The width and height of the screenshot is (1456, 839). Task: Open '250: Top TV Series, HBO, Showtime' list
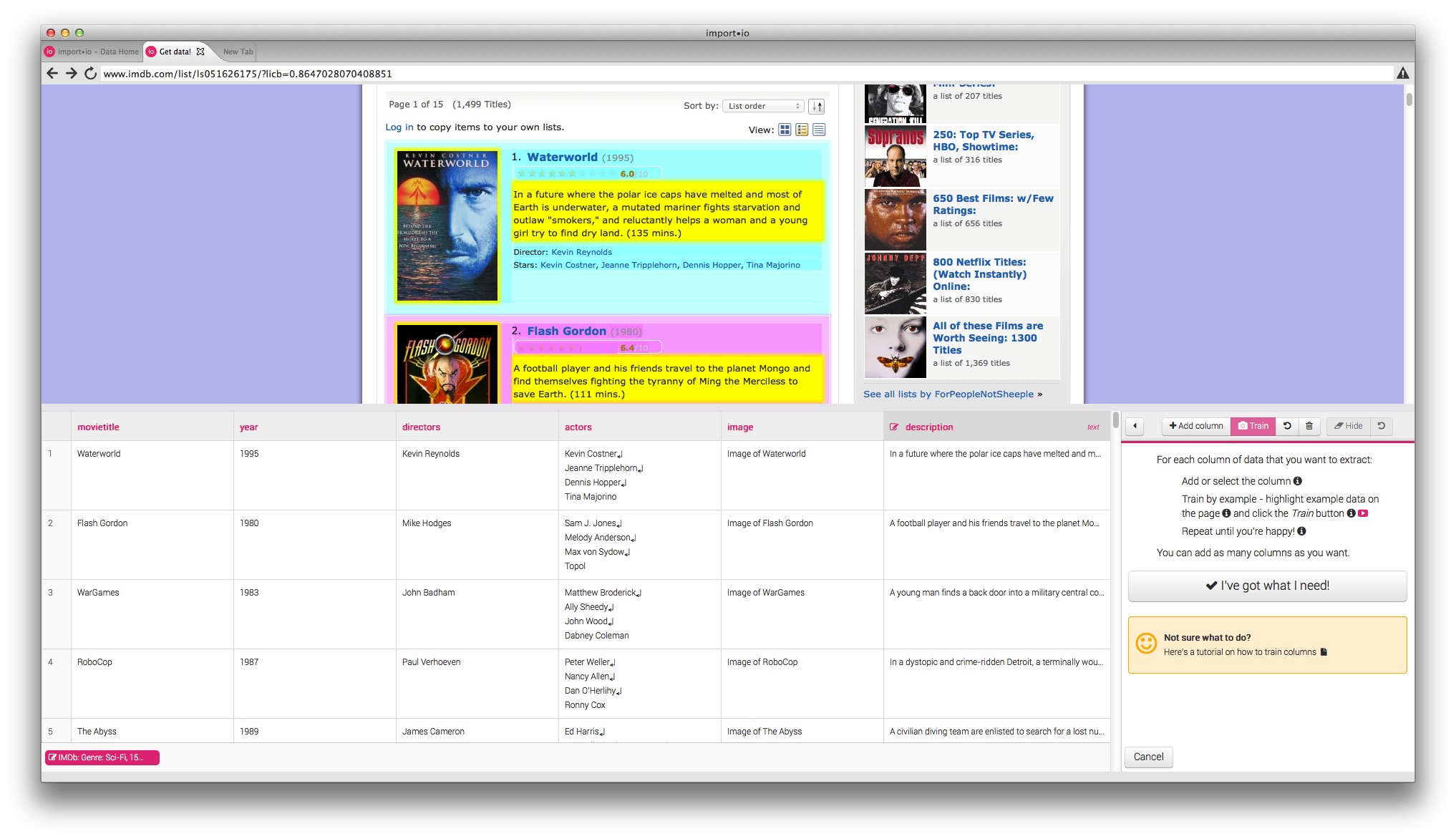(983, 141)
